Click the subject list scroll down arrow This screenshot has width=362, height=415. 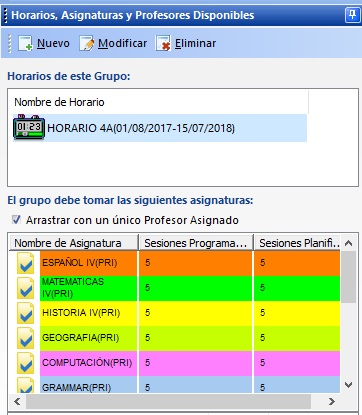348,385
